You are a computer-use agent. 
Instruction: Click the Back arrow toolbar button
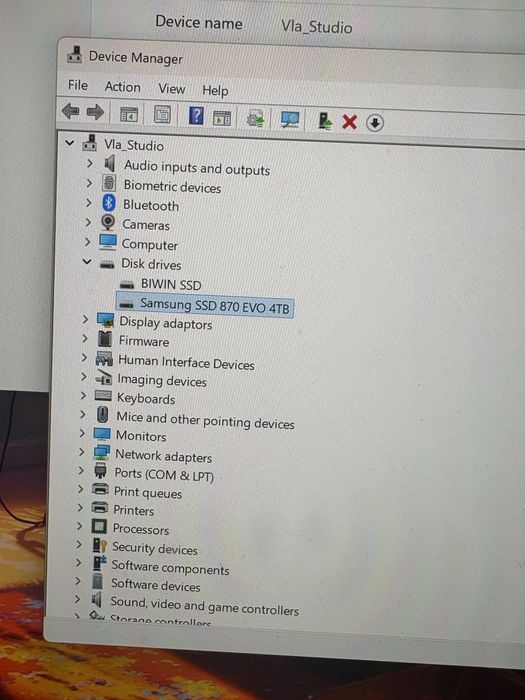pyautogui.click(x=71, y=111)
